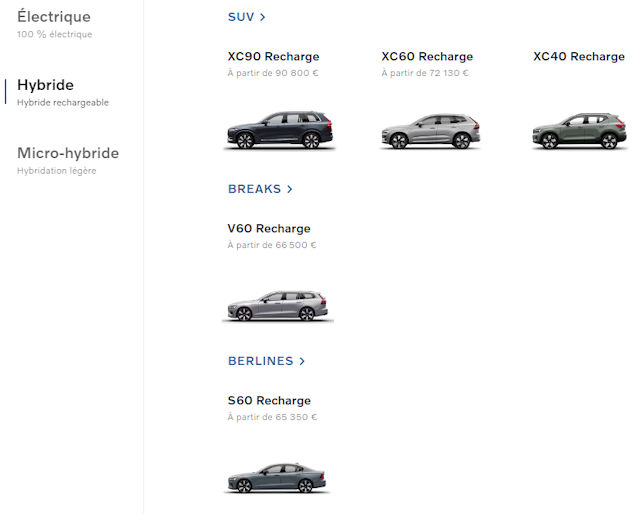Open the BERLINES section heading link

coord(260,361)
